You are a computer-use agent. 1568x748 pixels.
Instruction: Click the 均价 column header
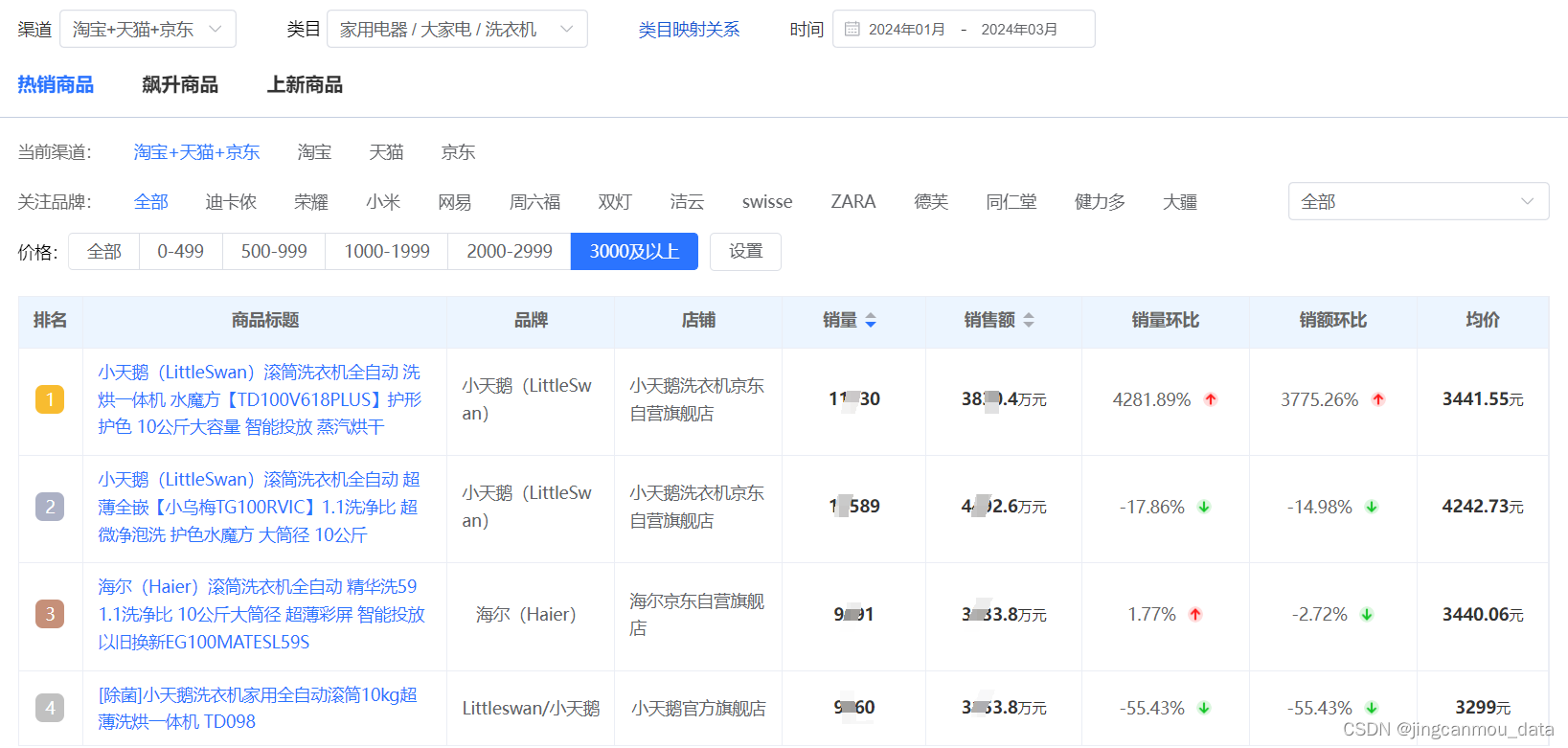coord(1483,320)
